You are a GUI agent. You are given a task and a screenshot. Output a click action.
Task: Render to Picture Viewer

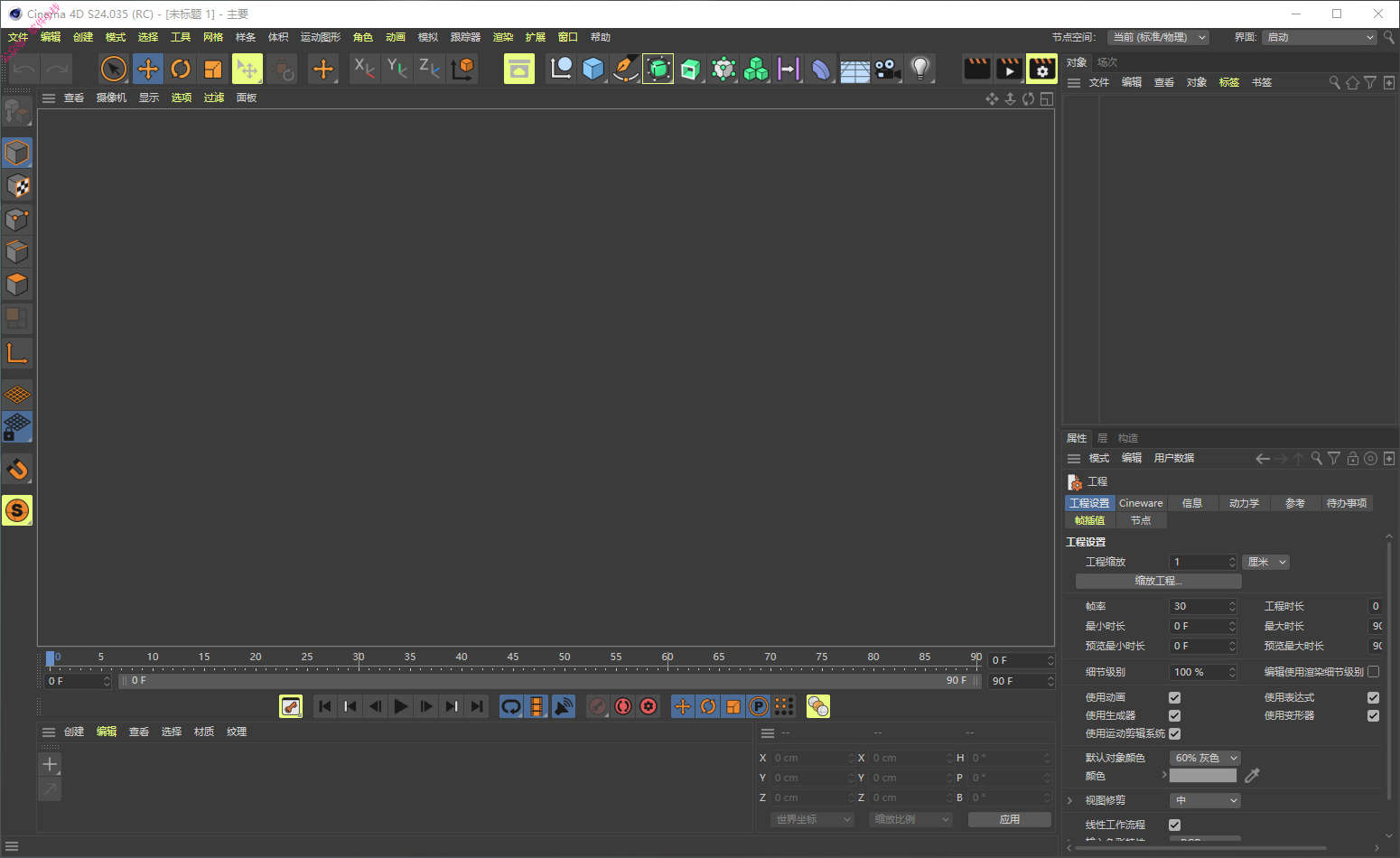point(1009,69)
